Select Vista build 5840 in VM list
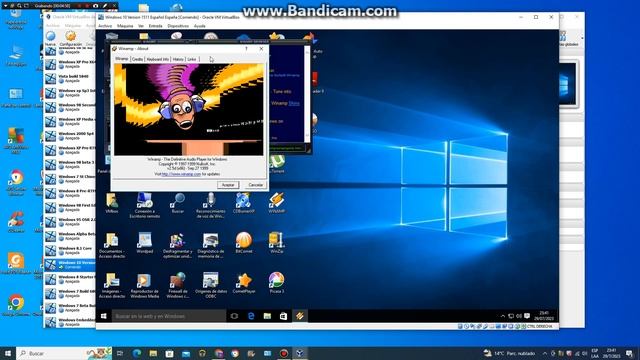This screenshot has height=360, width=640. (x=70, y=78)
